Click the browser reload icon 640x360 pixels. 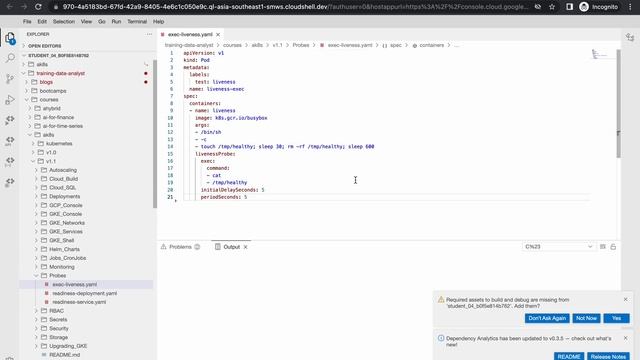(x=38, y=7)
